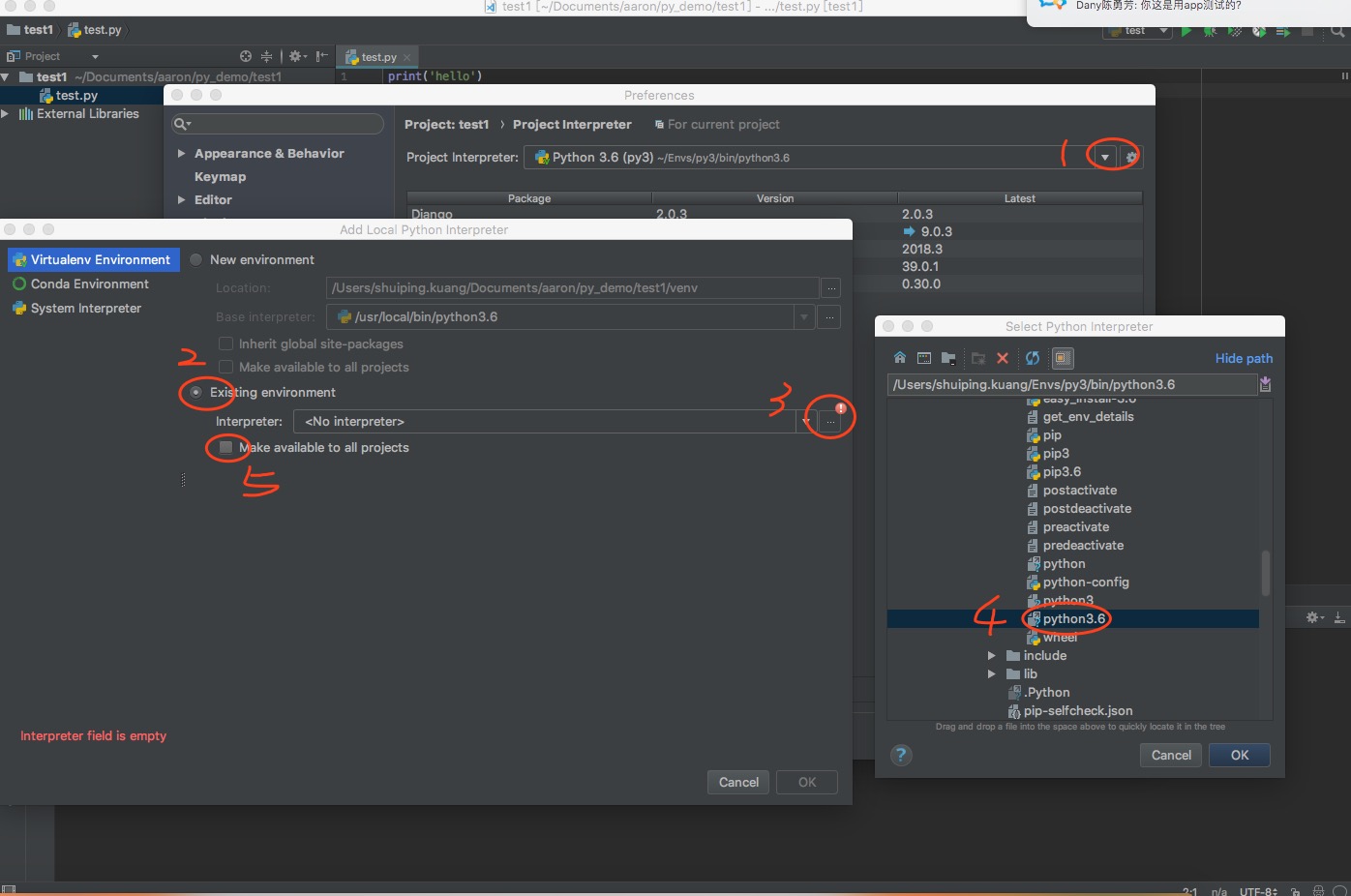Browse for interpreter with ellipsis button
The height and width of the screenshot is (896, 1351).
(x=830, y=421)
